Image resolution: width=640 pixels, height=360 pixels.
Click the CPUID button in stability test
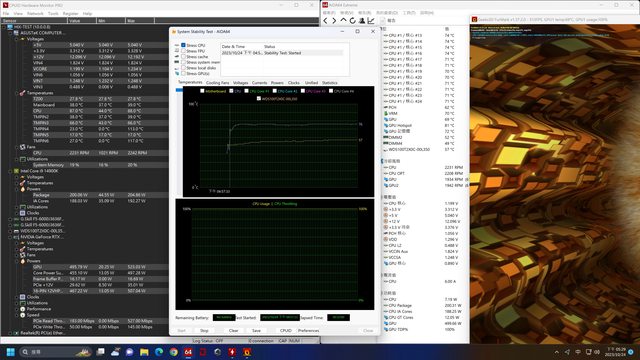[x=286, y=331]
